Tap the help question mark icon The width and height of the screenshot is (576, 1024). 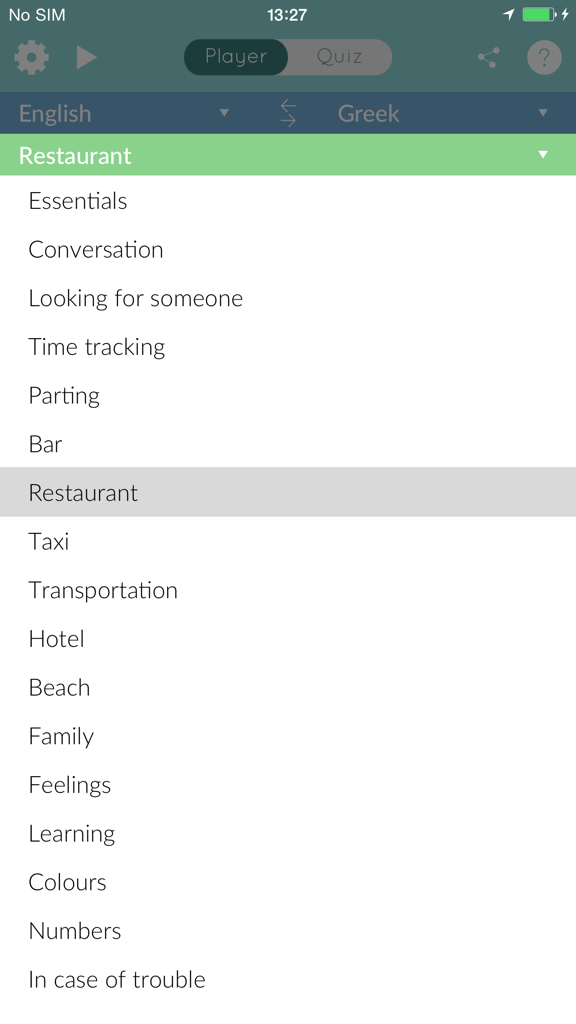tap(544, 57)
